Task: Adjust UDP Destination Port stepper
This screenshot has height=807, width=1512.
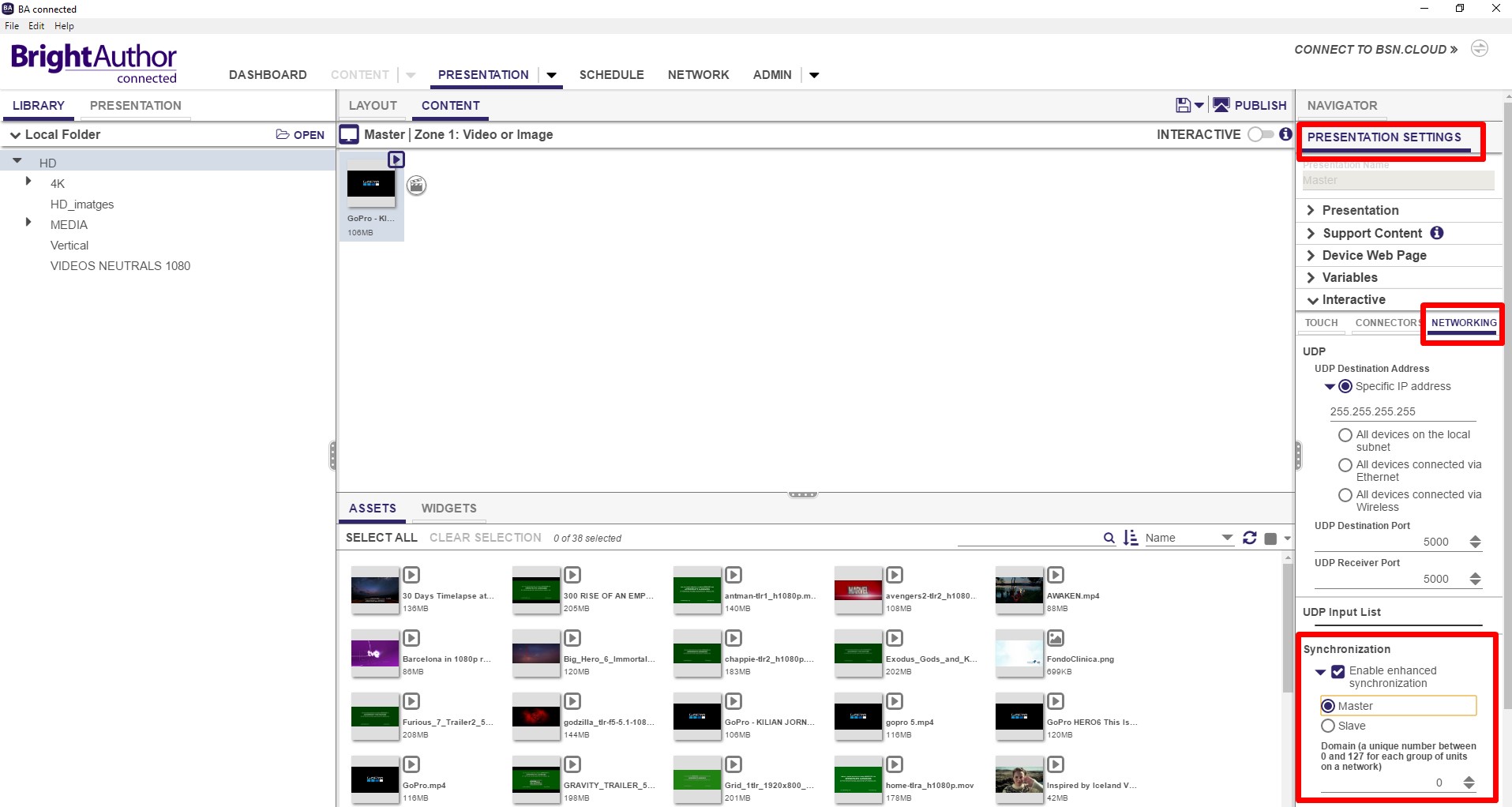Action: 1475,542
